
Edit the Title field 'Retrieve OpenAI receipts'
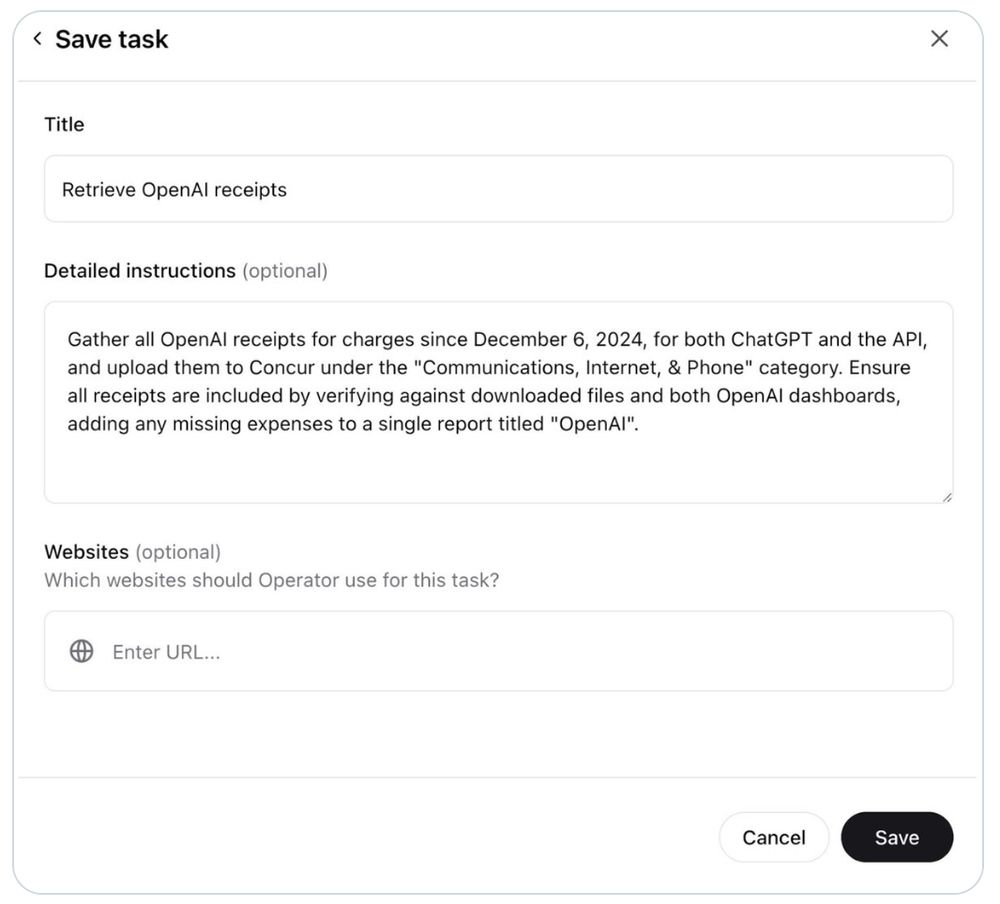[498, 189]
